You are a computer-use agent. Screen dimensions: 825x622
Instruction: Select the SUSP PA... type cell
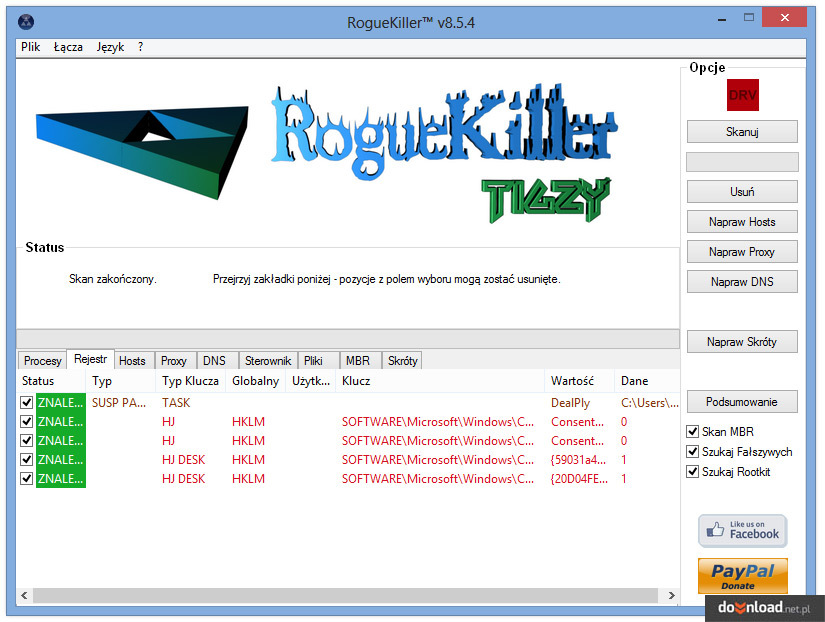pyautogui.click(x=119, y=403)
